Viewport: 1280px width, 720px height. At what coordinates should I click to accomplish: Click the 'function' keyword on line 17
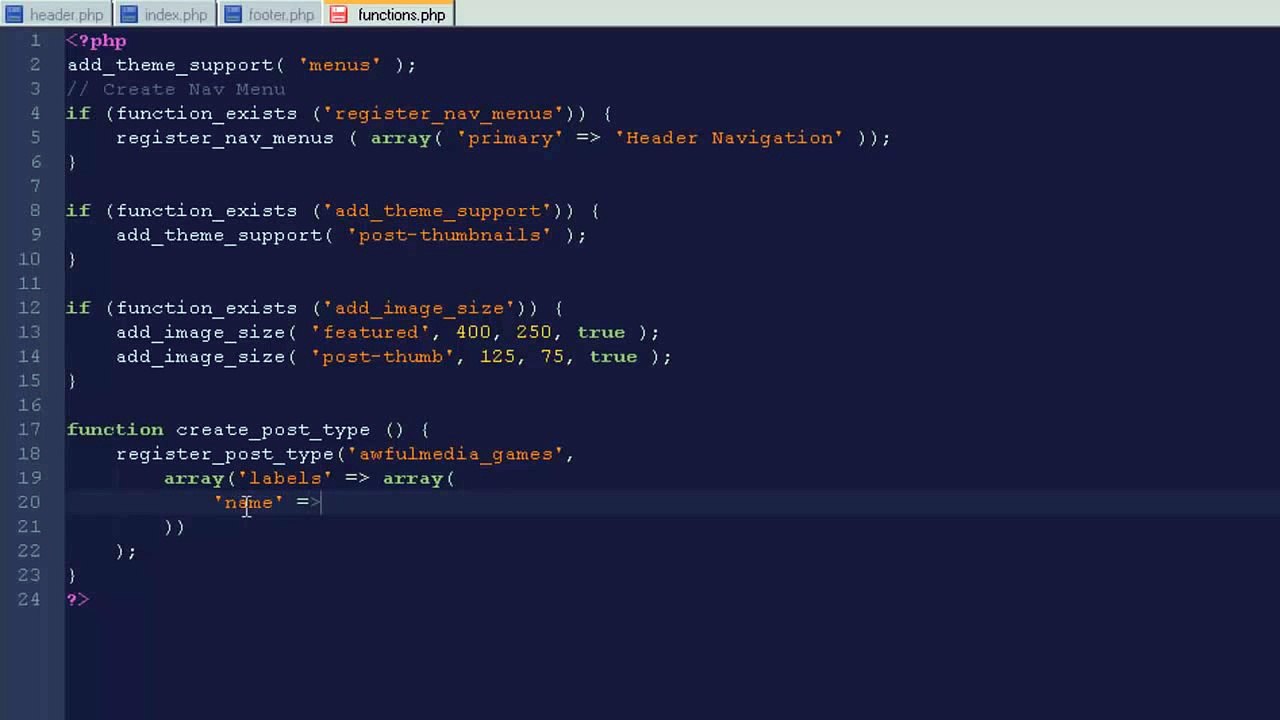pyautogui.click(x=115, y=430)
